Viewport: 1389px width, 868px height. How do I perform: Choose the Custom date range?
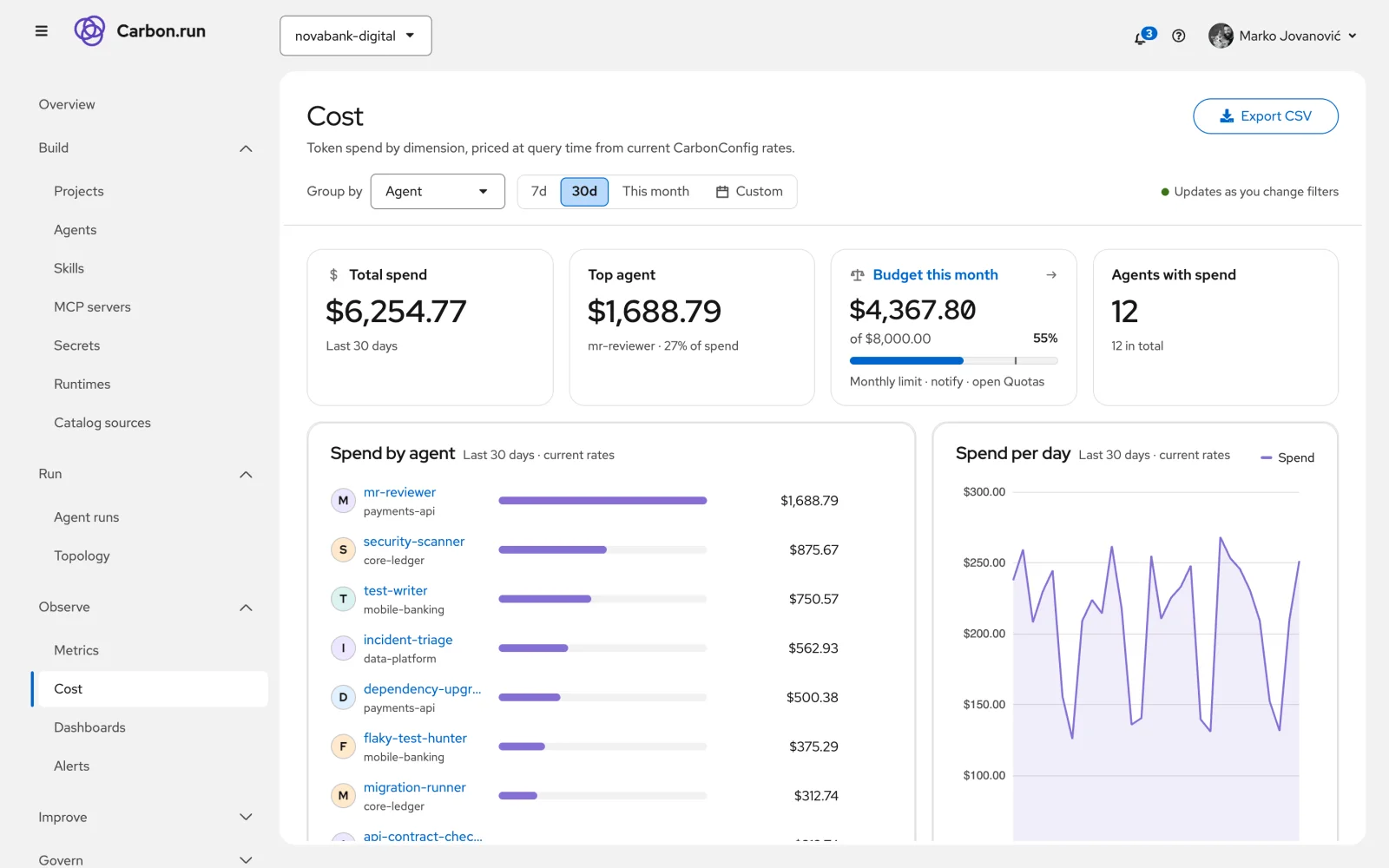749,192
